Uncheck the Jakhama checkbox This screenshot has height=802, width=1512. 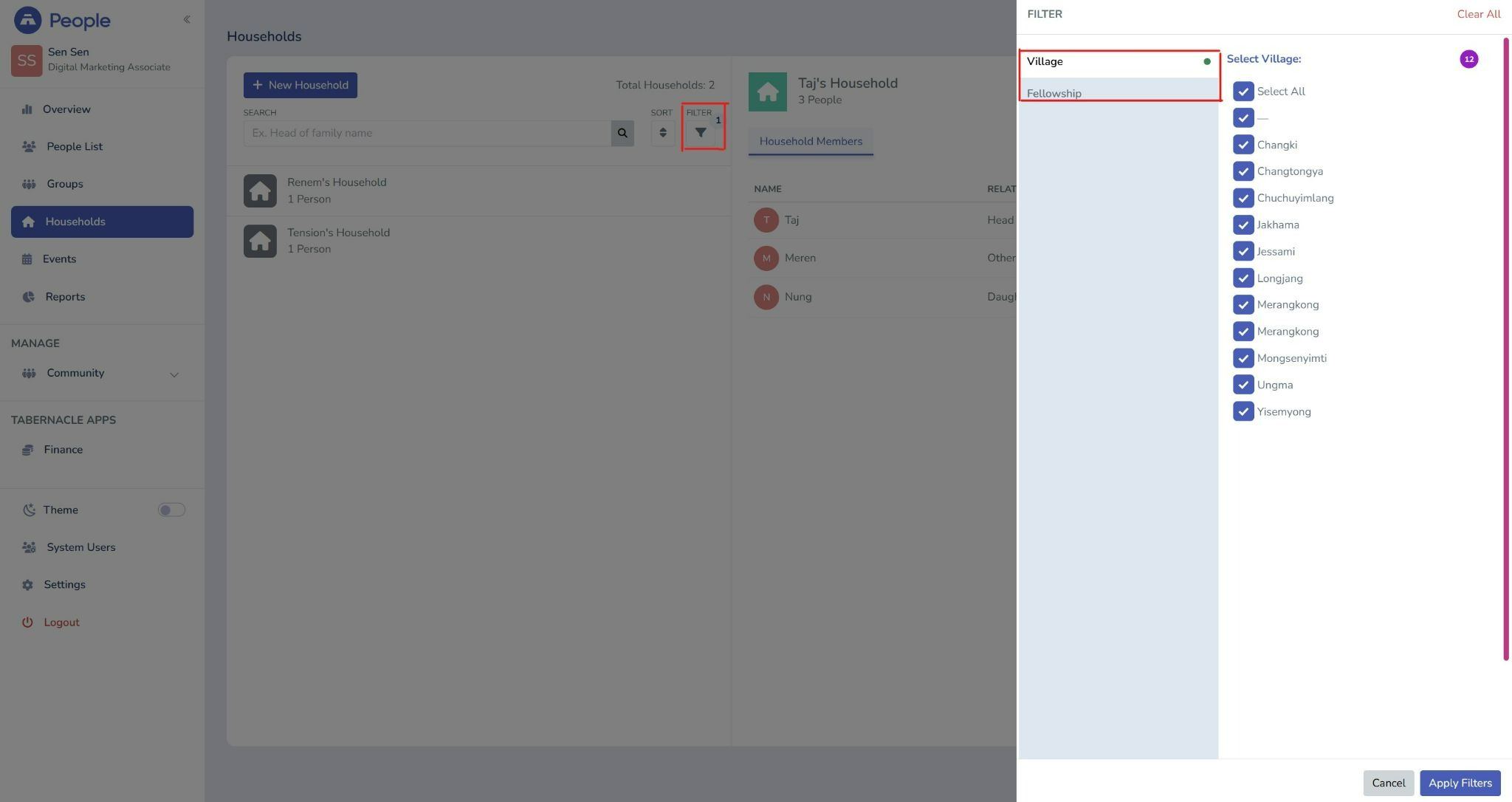(1243, 225)
